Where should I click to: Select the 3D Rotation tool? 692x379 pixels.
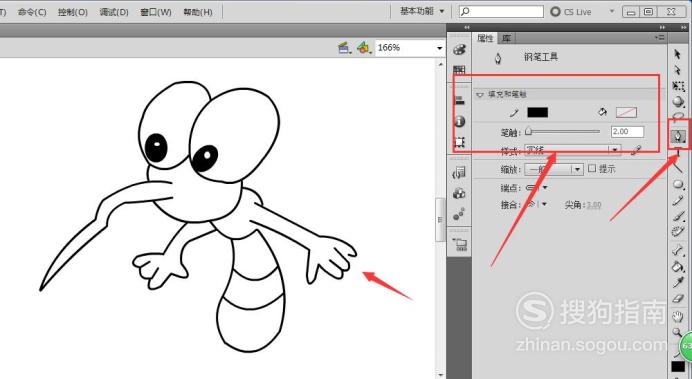pos(678,102)
